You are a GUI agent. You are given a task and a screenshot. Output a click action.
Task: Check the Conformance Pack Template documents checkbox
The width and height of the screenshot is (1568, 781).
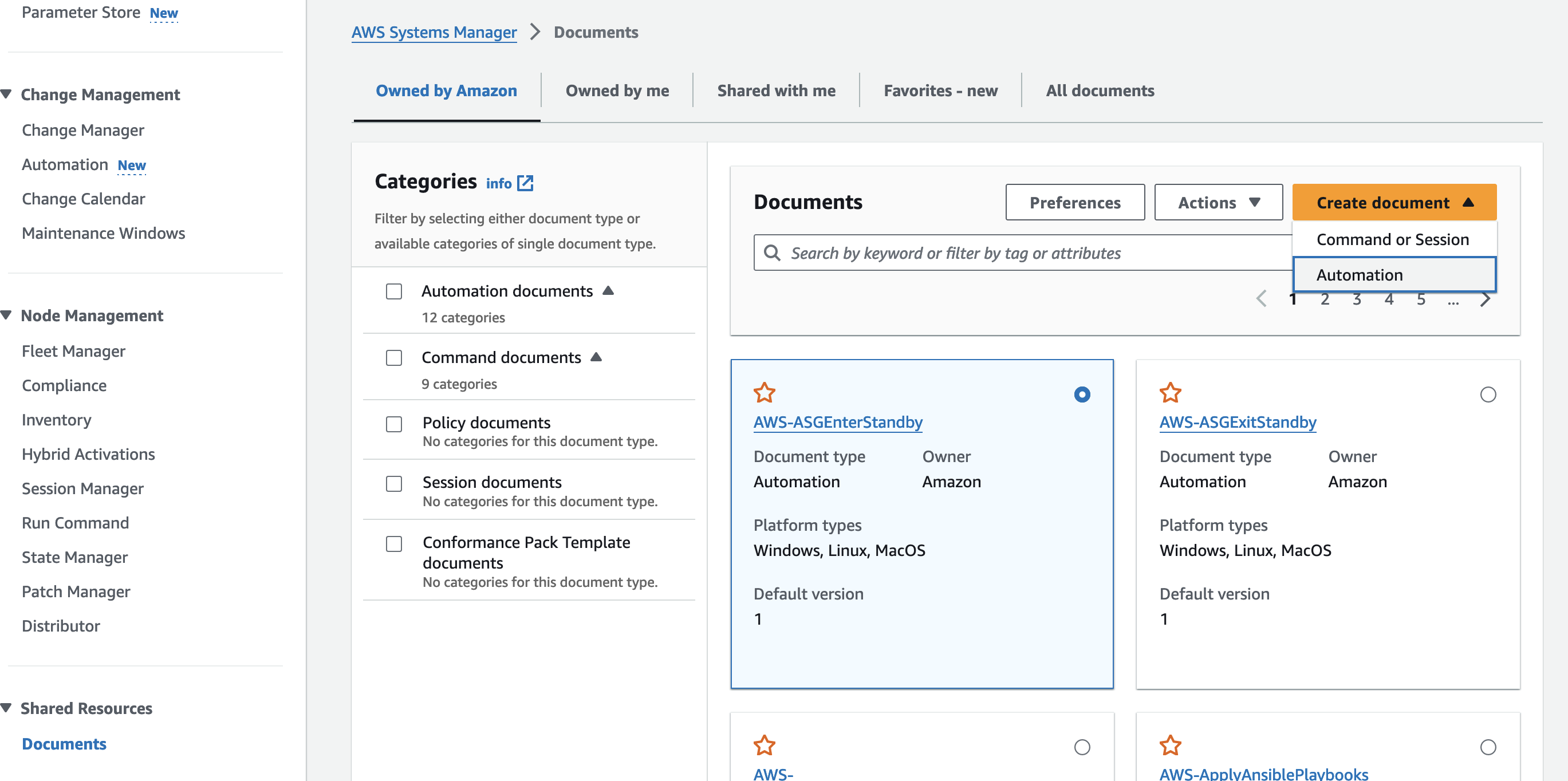(x=394, y=544)
